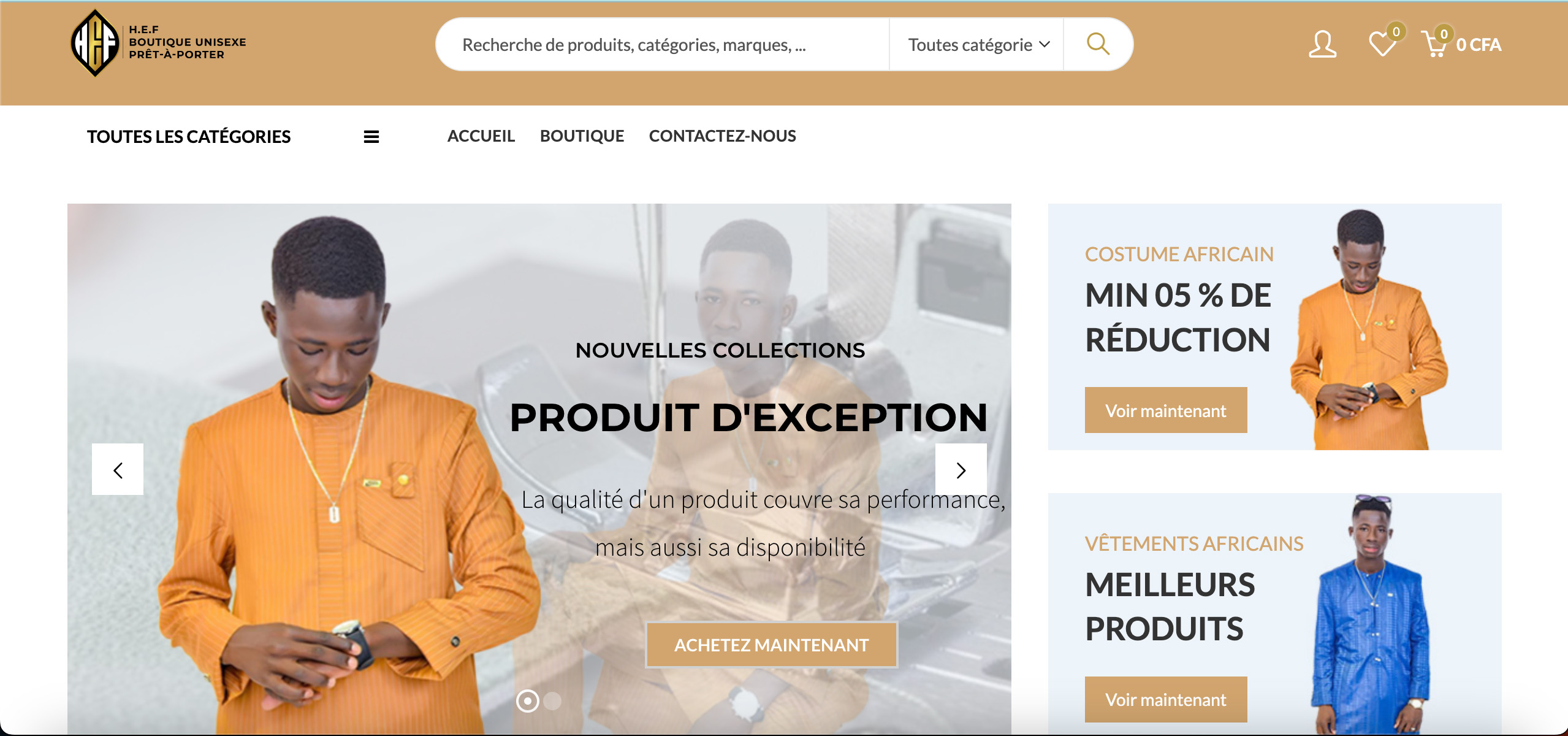Click the H.E.F boutique logo
The height and width of the screenshot is (736, 1568).
point(158,43)
